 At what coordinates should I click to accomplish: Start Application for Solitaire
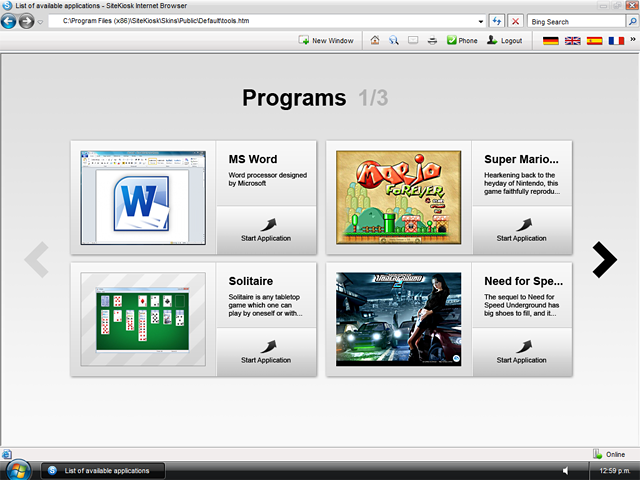tap(266, 351)
